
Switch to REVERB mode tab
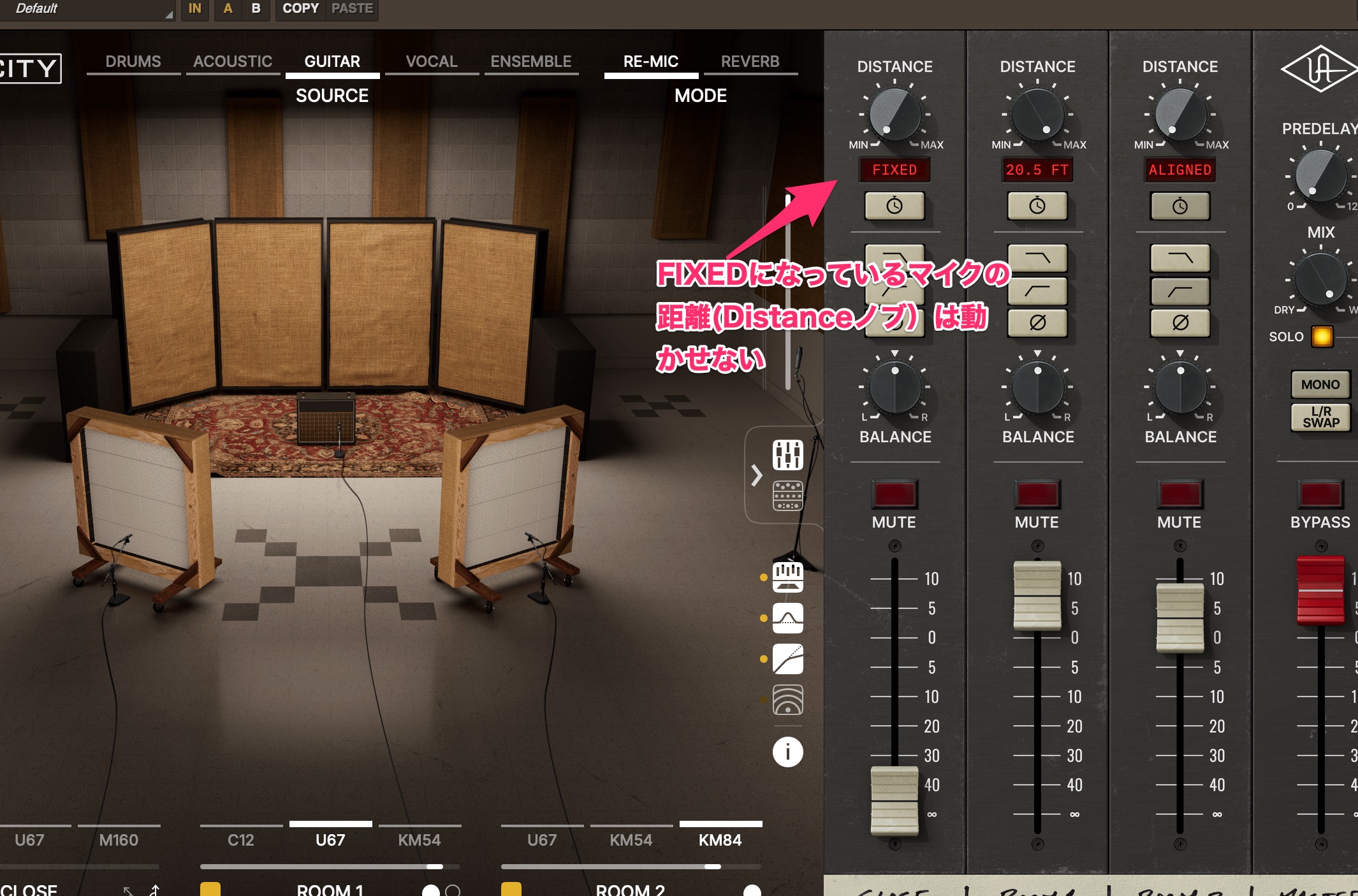[750, 62]
